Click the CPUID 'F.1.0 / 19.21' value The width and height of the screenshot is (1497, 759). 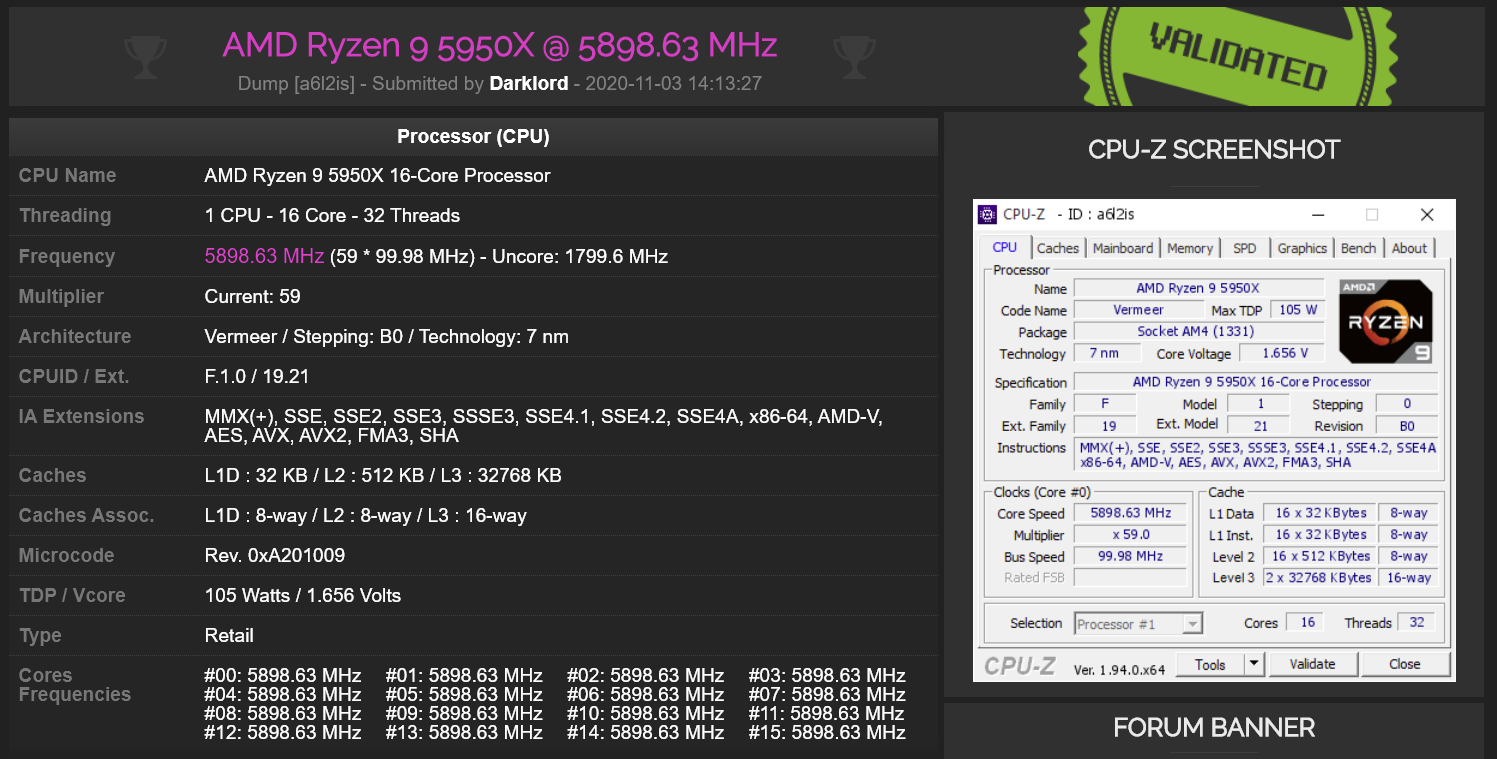point(256,376)
